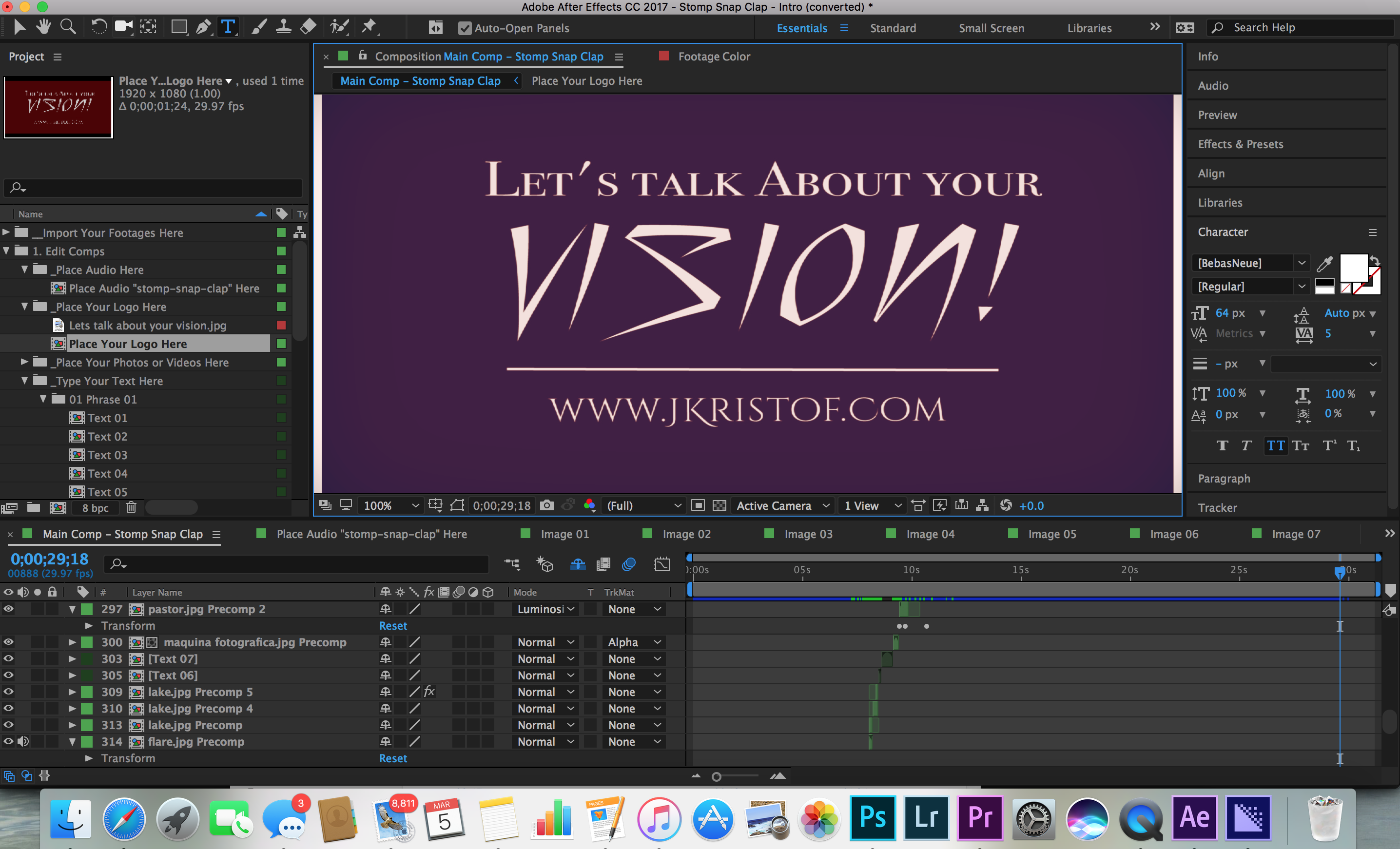Click the delete trash icon in Project panel
The width and height of the screenshot is (1400, 849).
(131, 507)
